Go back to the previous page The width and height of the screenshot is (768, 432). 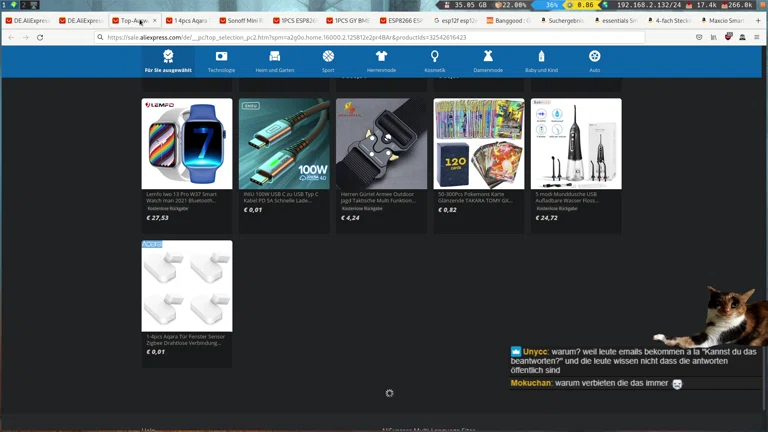(x=11, y=37)
